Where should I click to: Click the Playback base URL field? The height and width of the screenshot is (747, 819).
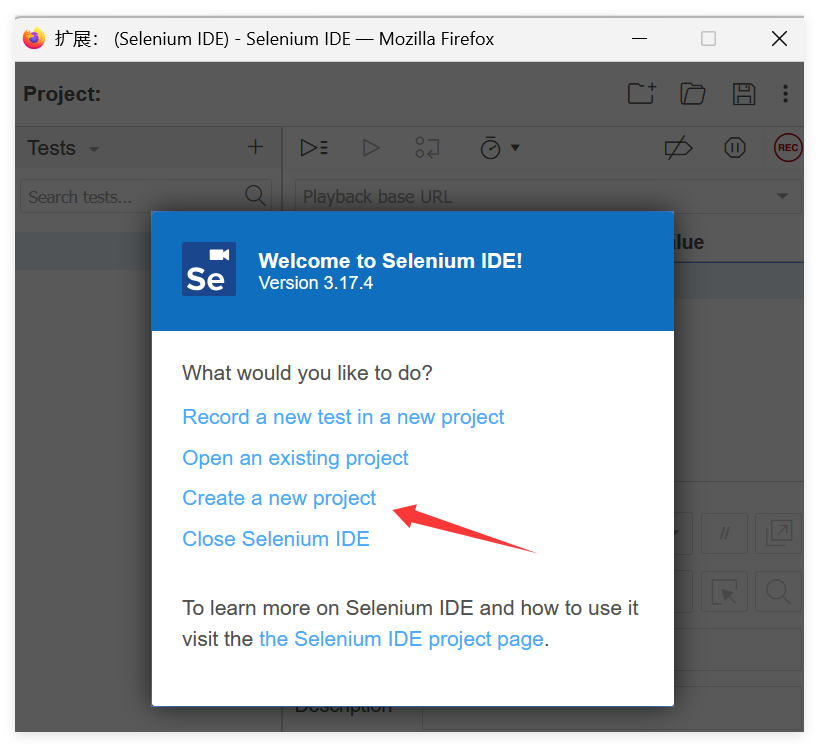tap(548, 196)
